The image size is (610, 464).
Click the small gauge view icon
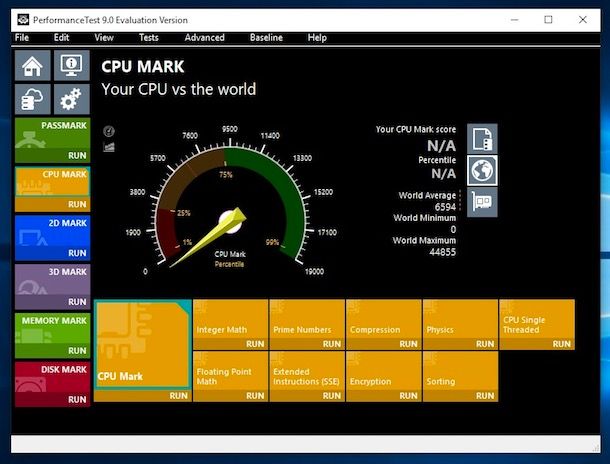(109, 131)
